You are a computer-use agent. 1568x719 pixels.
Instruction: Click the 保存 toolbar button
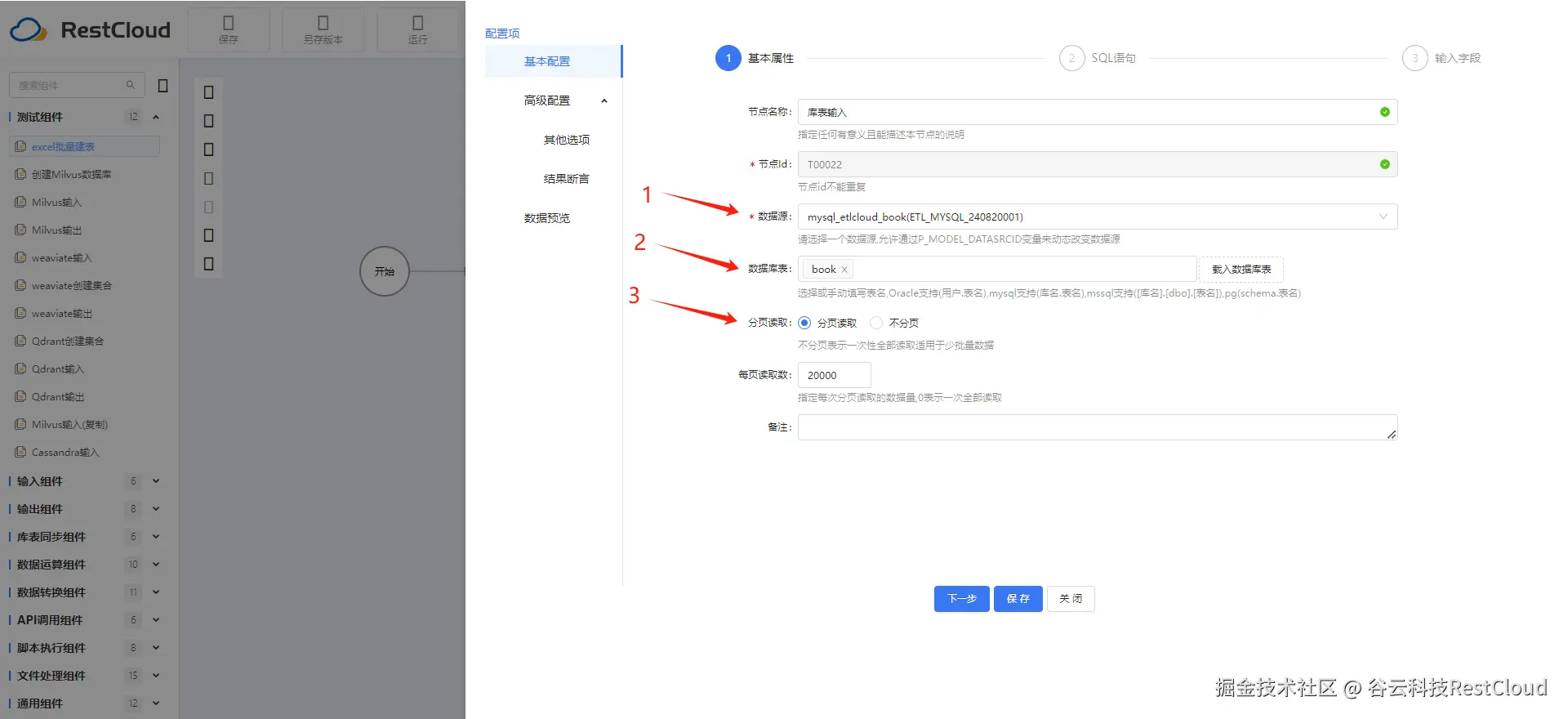click(229, 29)
